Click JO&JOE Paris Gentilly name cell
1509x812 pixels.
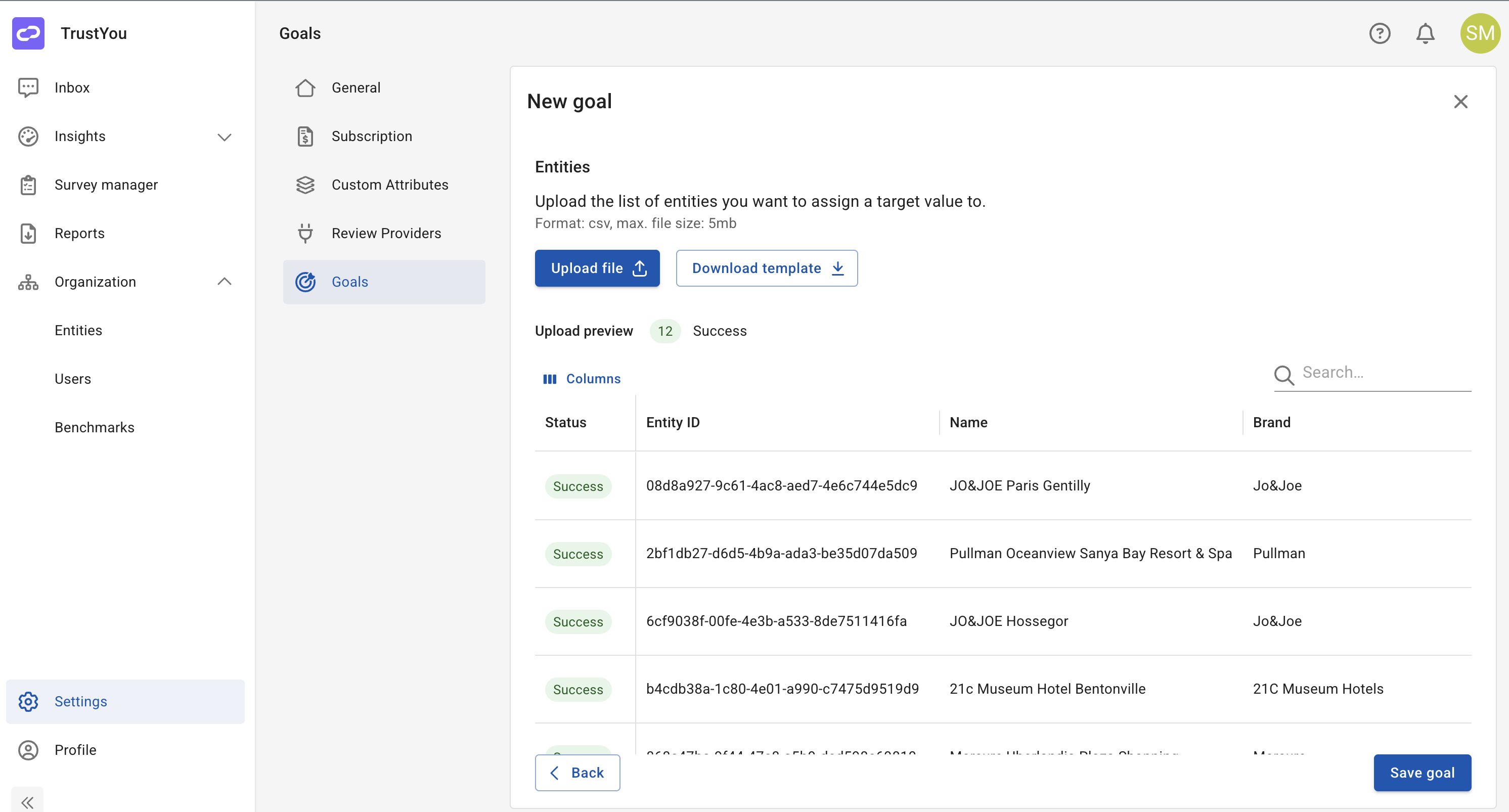pos(1019,486)
